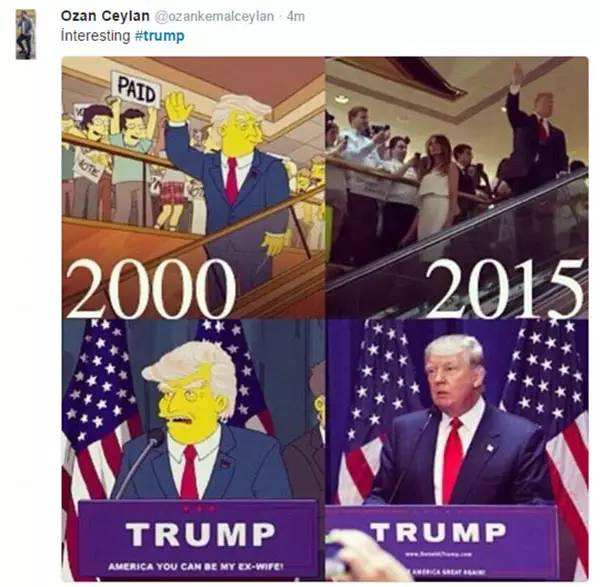The width and height of the screenshot is (600, 587).
Task: Follow the #trump hashtag
Action: click(x=160, y=36)
